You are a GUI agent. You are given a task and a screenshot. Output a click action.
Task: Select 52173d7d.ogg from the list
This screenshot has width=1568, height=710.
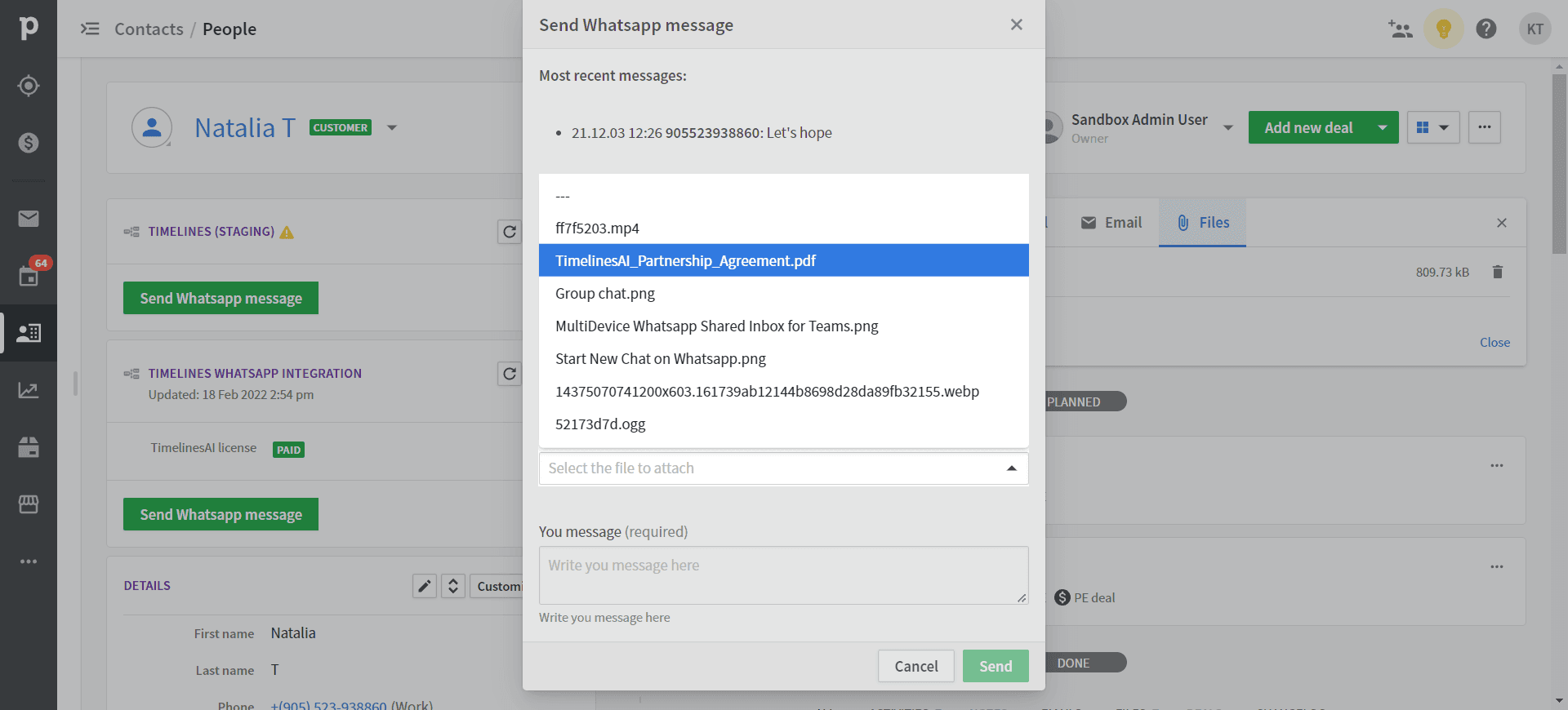tap(784, 424)
